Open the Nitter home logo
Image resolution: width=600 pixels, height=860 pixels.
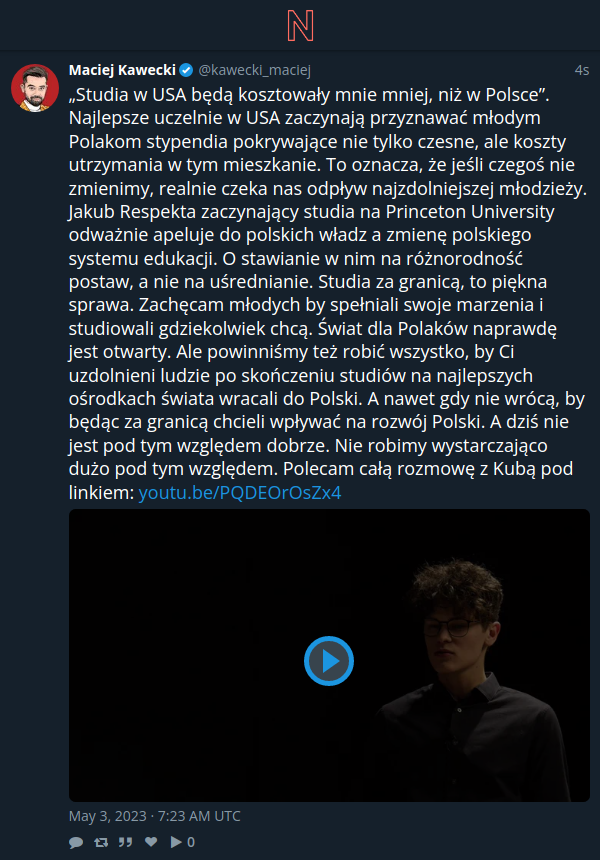[x=300, y=26]
